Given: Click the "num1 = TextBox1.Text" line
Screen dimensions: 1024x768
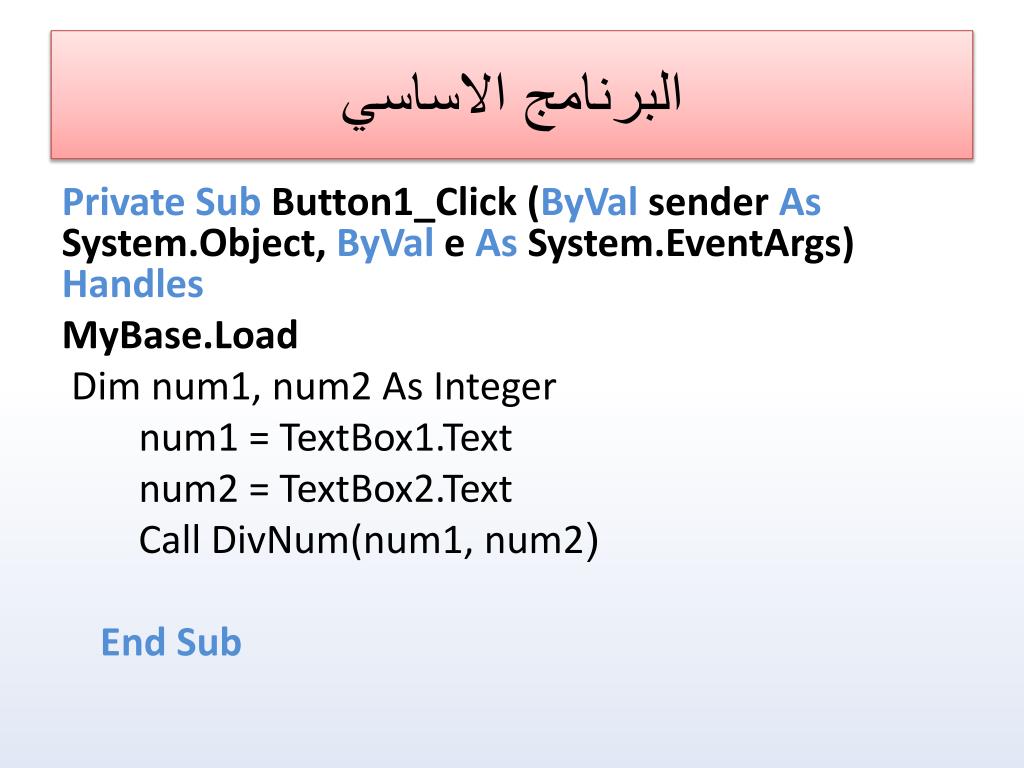Looking at the screenshot, I should [x=325, y=437].
